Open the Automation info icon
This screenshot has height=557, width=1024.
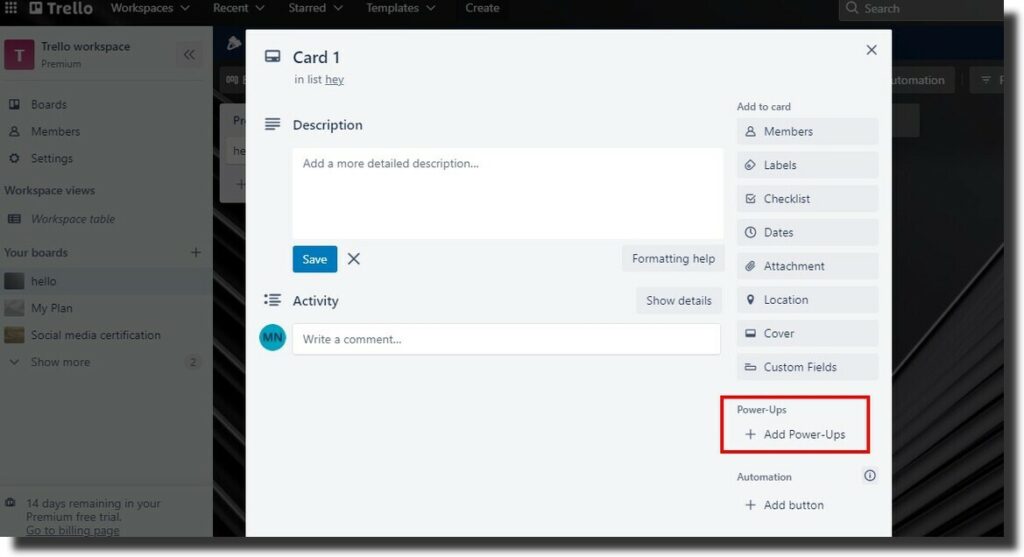869,476
